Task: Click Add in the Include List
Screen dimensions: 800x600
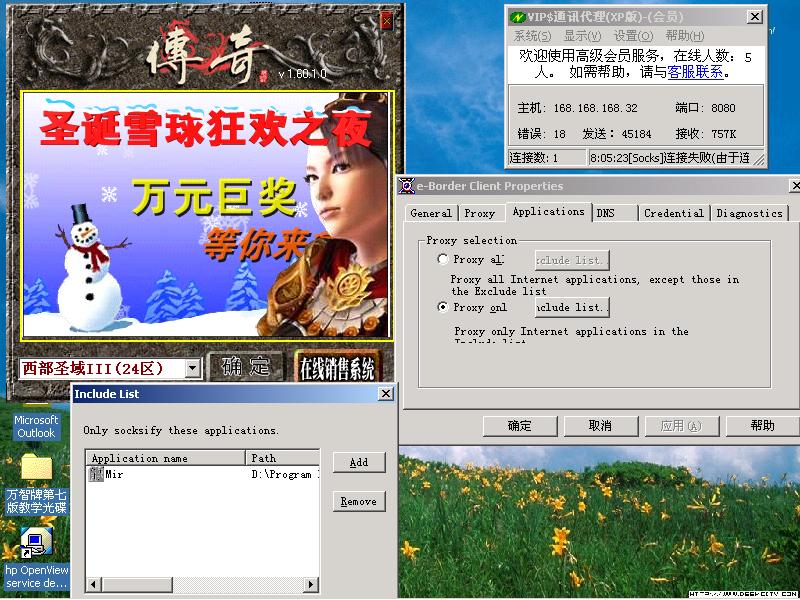Action: tap(359, 462)
